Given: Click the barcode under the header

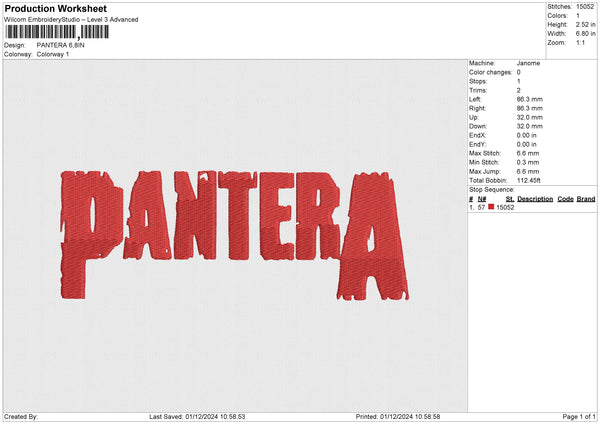Looking at the screenshot, I should (x=57, y=32).
